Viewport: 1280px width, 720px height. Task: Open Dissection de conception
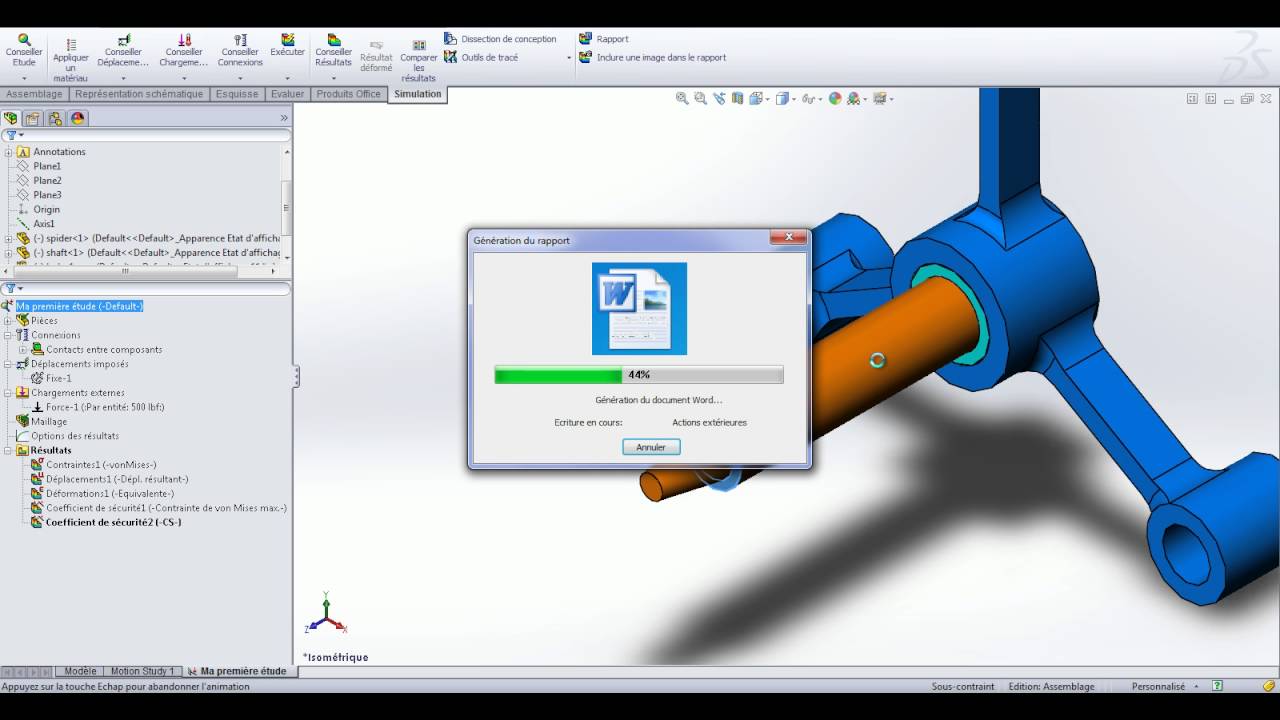[x=500, y=39]
